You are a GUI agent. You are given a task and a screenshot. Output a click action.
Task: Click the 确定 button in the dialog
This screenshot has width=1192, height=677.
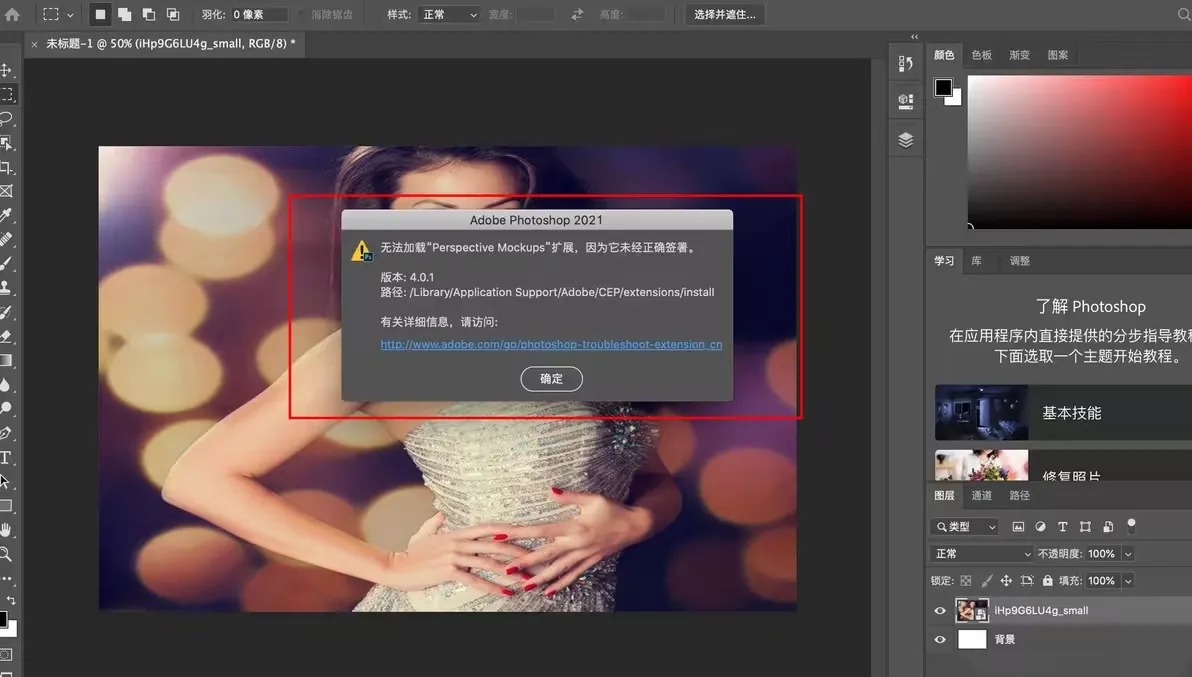[551, 379]
